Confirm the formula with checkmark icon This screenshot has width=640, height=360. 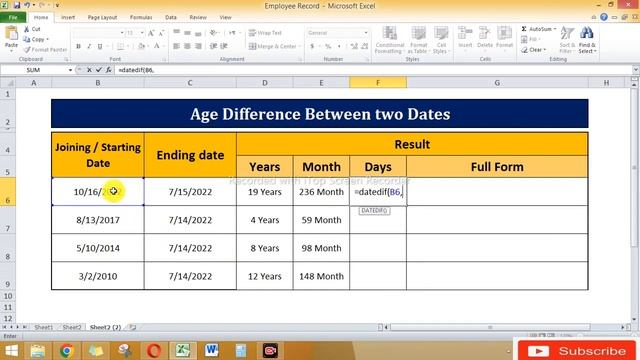99,70
